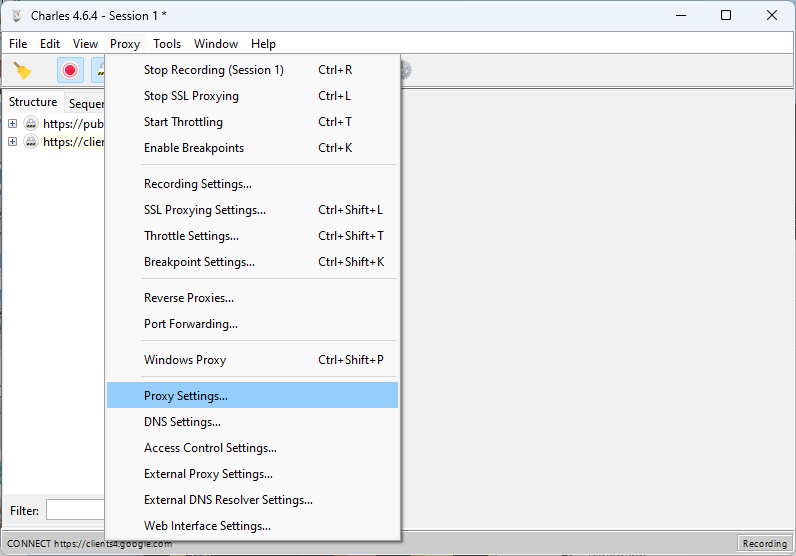Choose Stop Recording (Session 1)
This screenshot has height=556, width=796.
252,70
